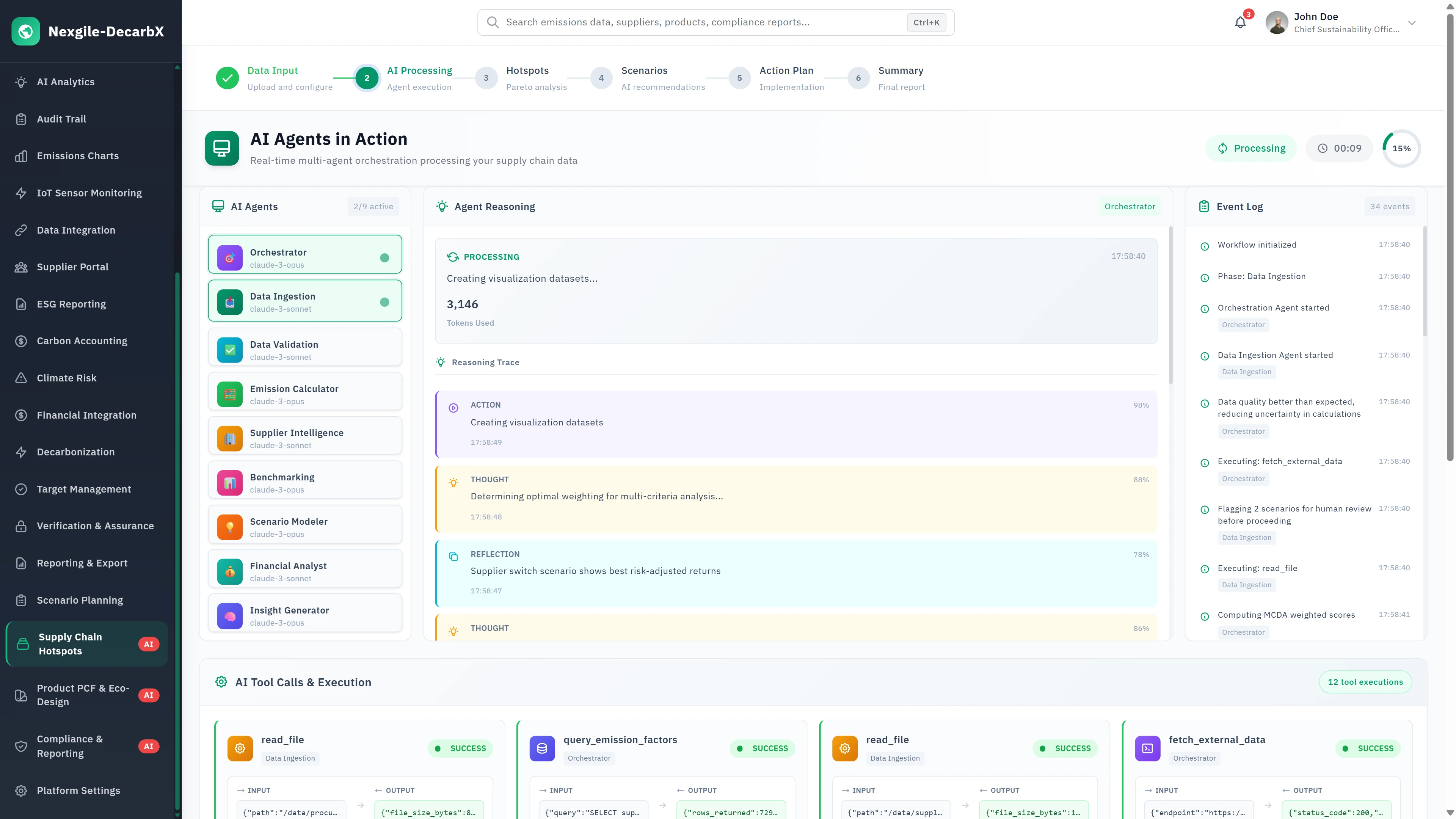Click the Climate Risk warning icon
This screenshot has height=819, width=1456.
pos(21,378)
